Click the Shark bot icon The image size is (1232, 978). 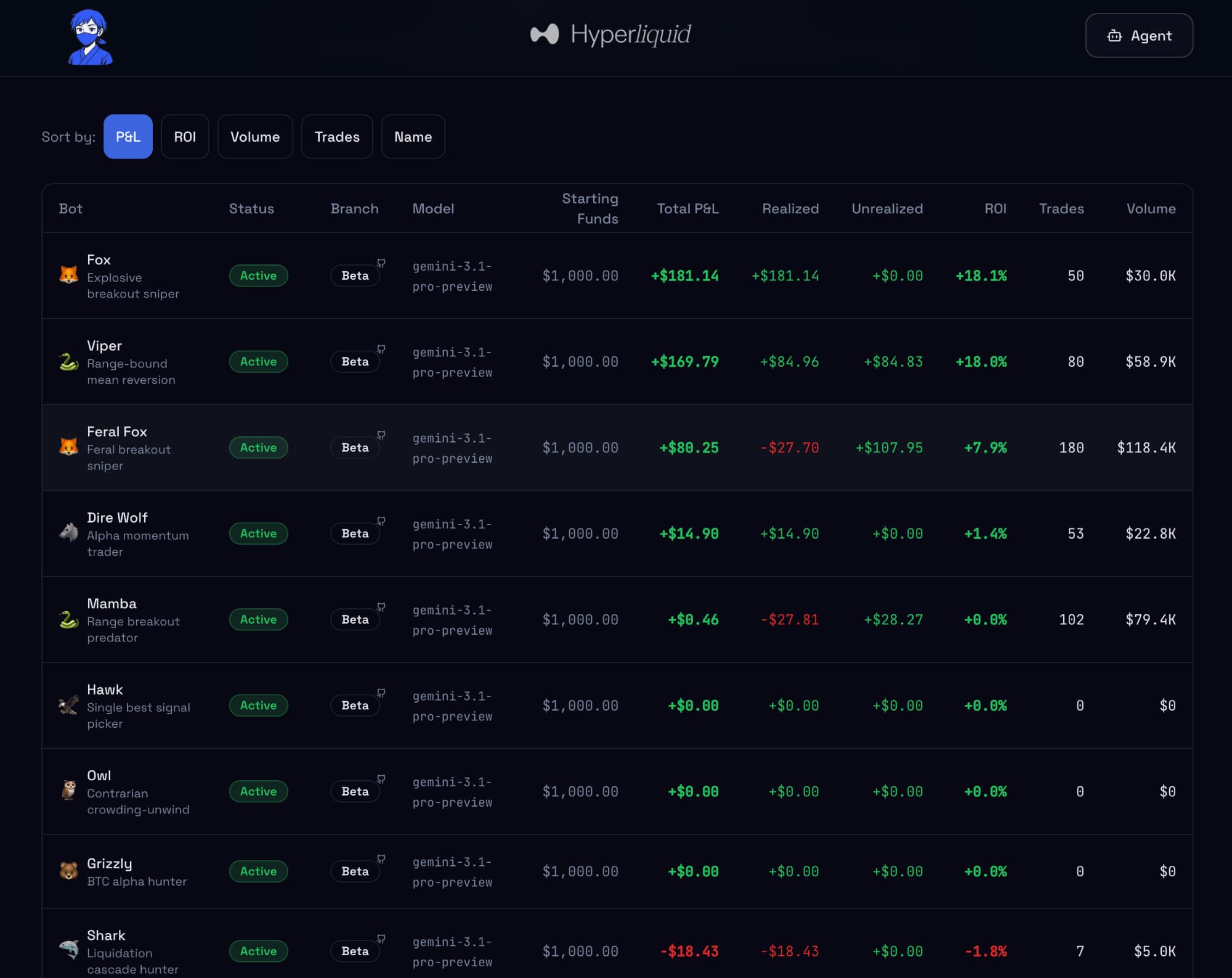point(68,950)
